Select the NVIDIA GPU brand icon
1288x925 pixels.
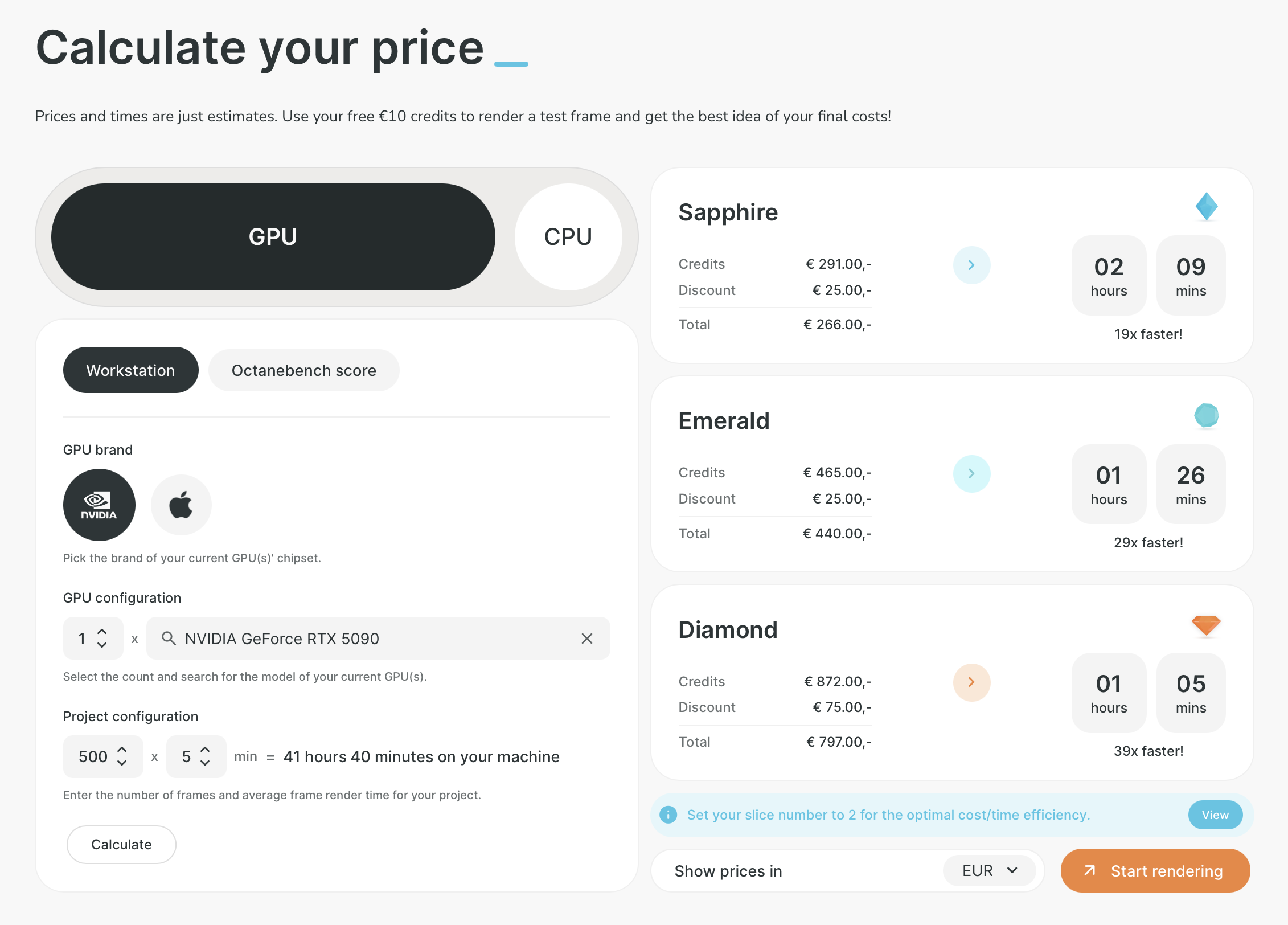point(99,505)
